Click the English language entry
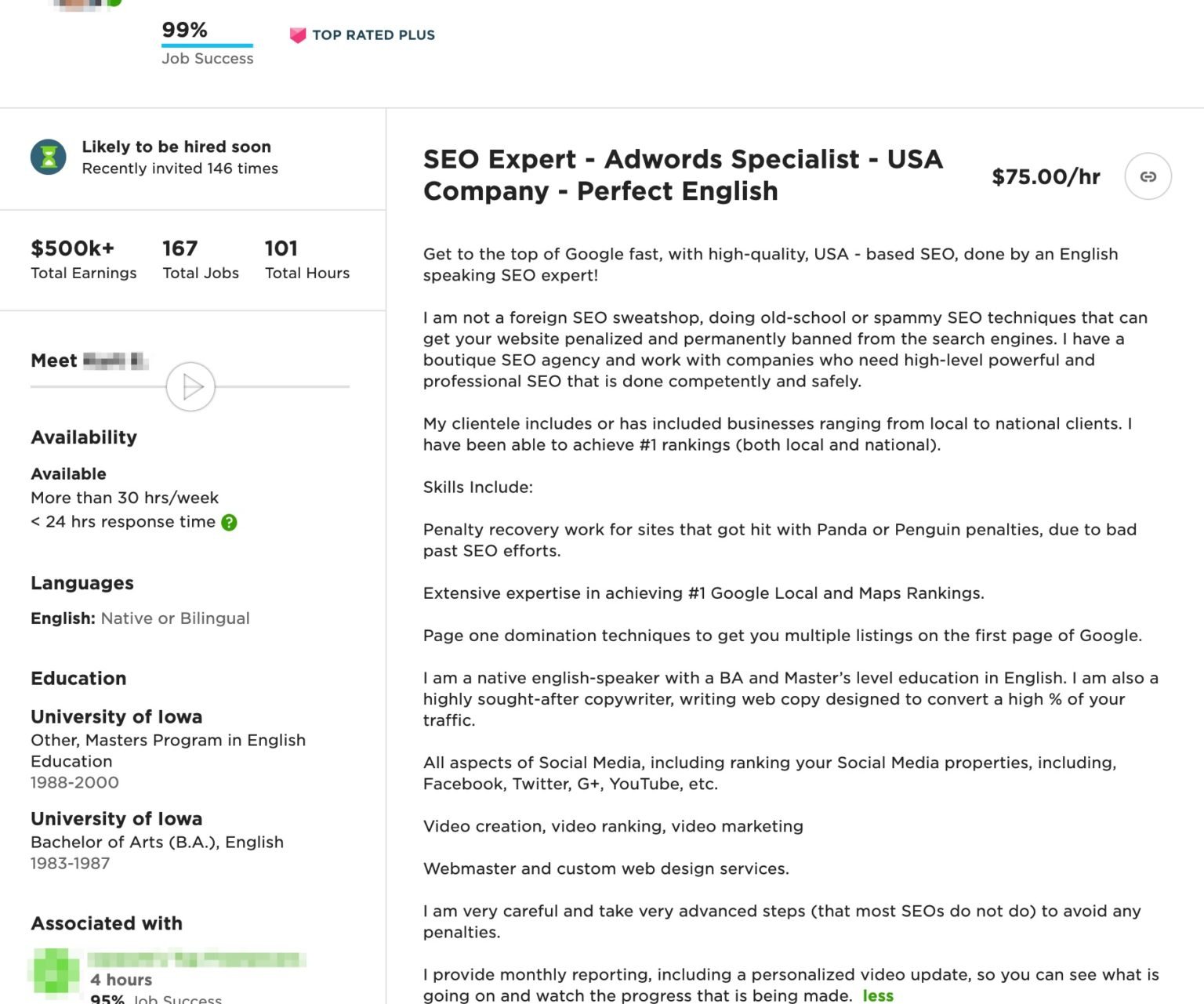 pos(140,618)
